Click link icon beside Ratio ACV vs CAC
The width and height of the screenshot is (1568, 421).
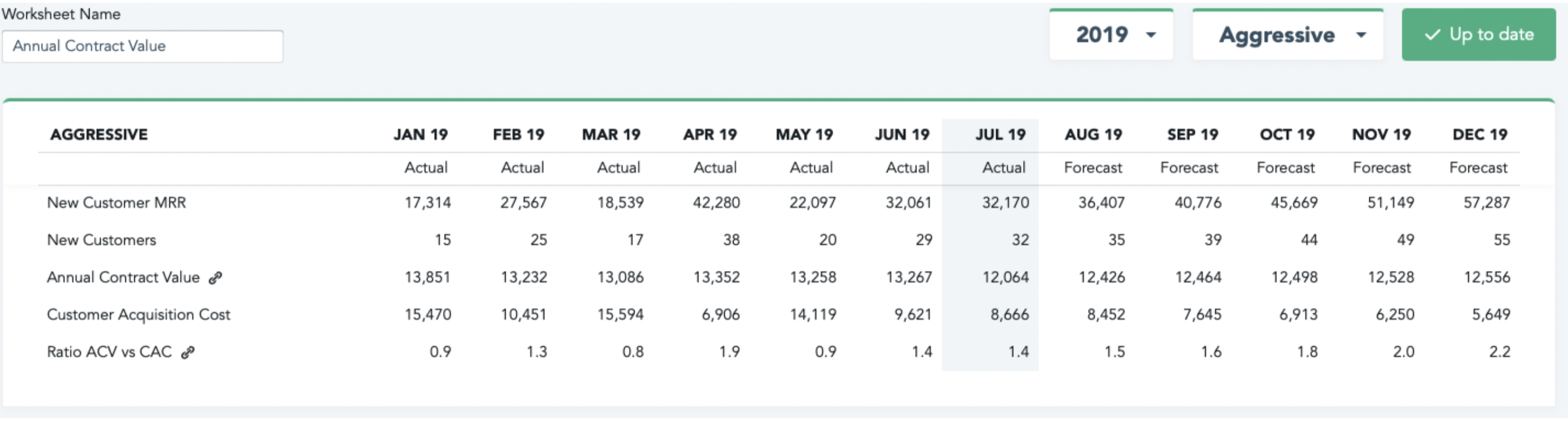click(188, 353)
